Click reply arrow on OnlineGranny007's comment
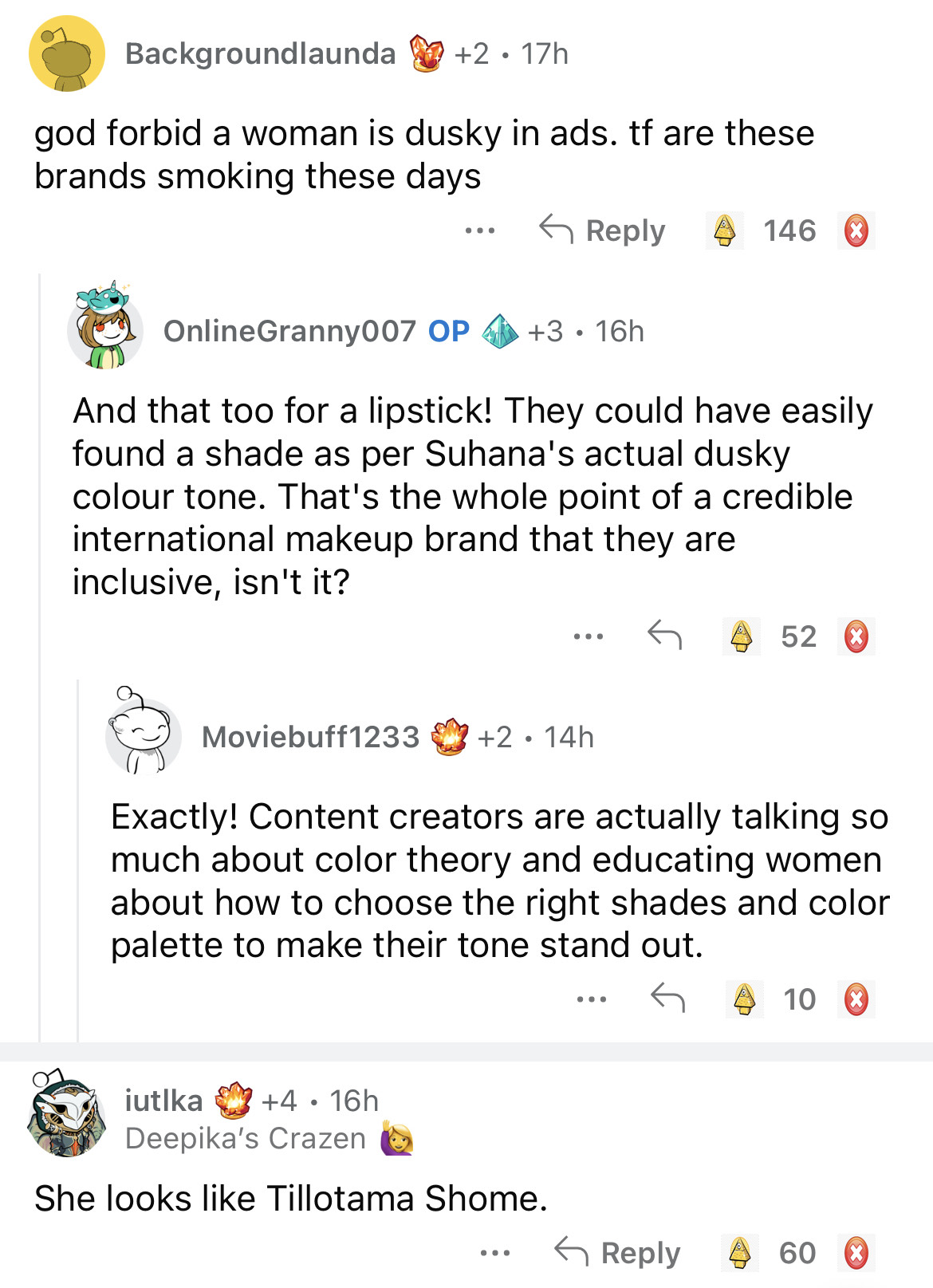 tap(664, 636)
